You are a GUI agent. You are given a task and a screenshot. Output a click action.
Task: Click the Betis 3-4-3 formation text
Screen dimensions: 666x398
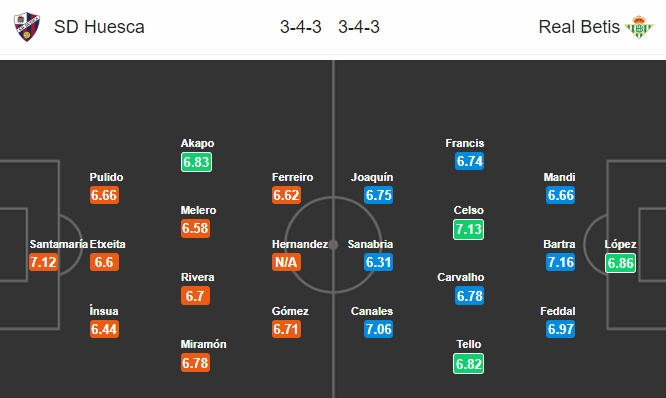359,27
